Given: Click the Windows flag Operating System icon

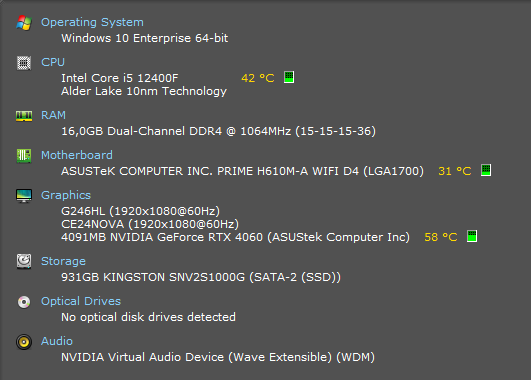Looking at the screenshot, I should (x=24, y=23).
